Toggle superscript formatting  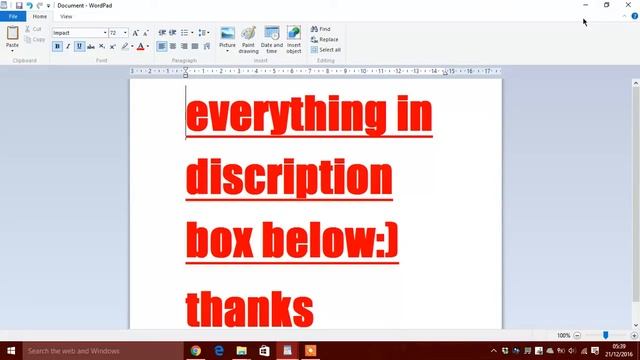[113, 47]
